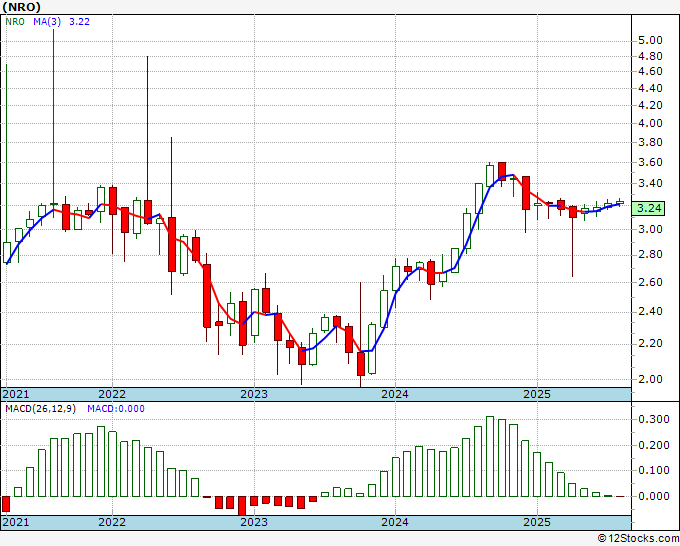Viewport: 680px width, 546px height.
Task: Select 2024 on the MACD timeline
Action: click(395, 522)
